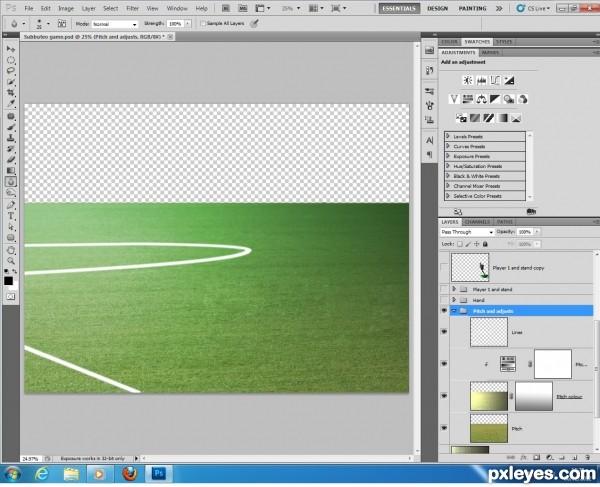600x487 pixels.
Task: Switch to the Masks tab
Action: [490, 52]
